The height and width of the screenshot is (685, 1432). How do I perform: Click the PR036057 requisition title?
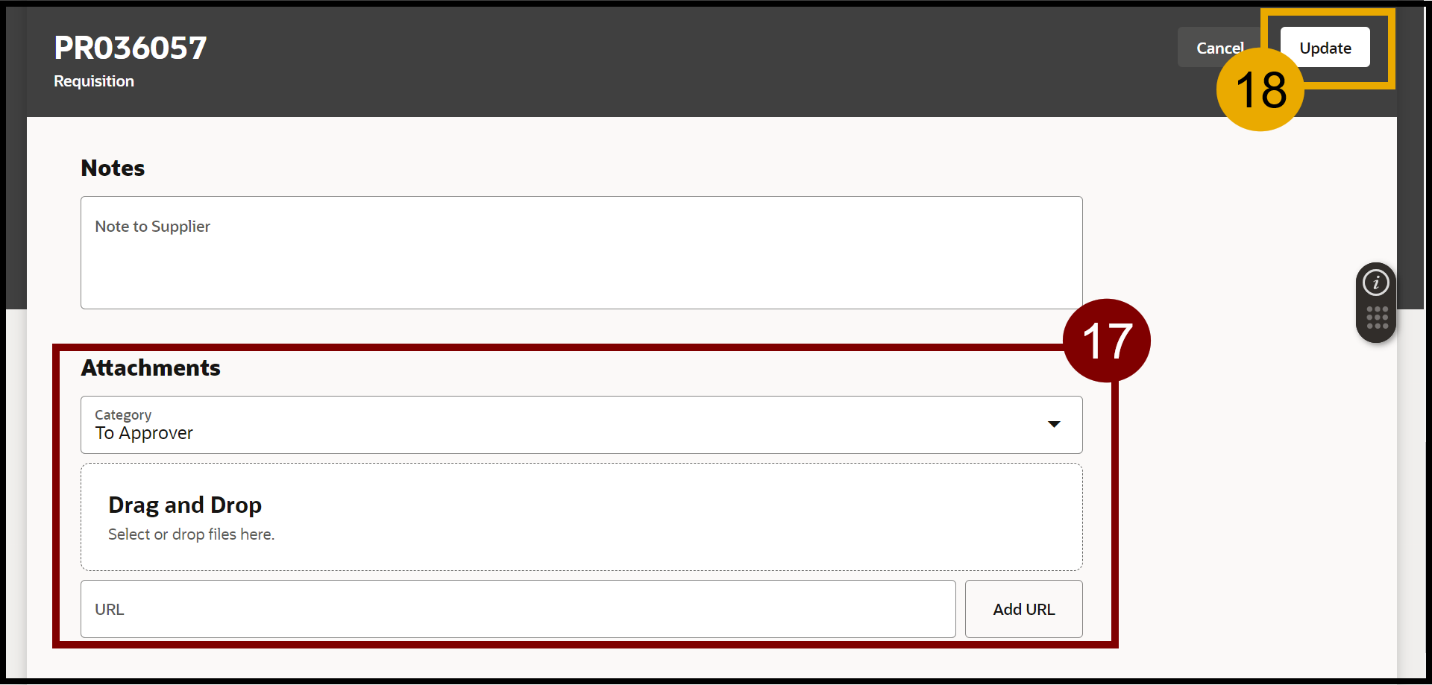pos(130,48)
